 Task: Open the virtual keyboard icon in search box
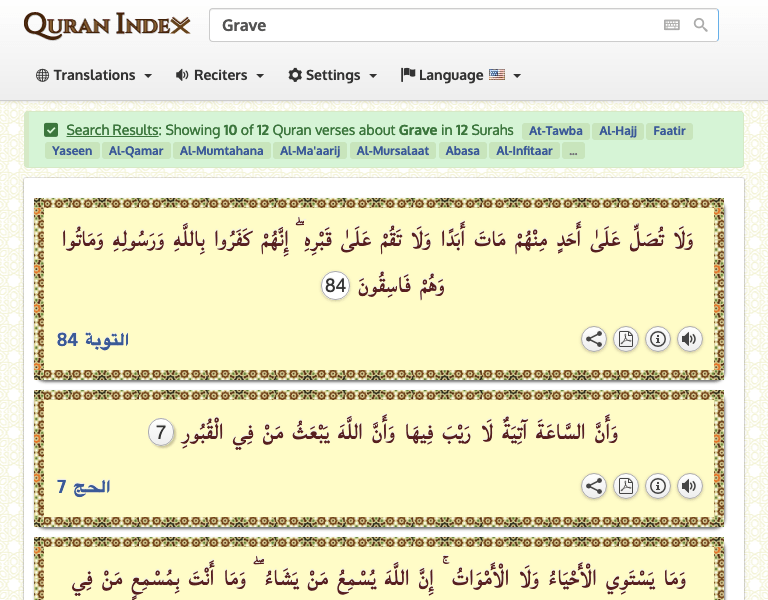coord(672,25)
